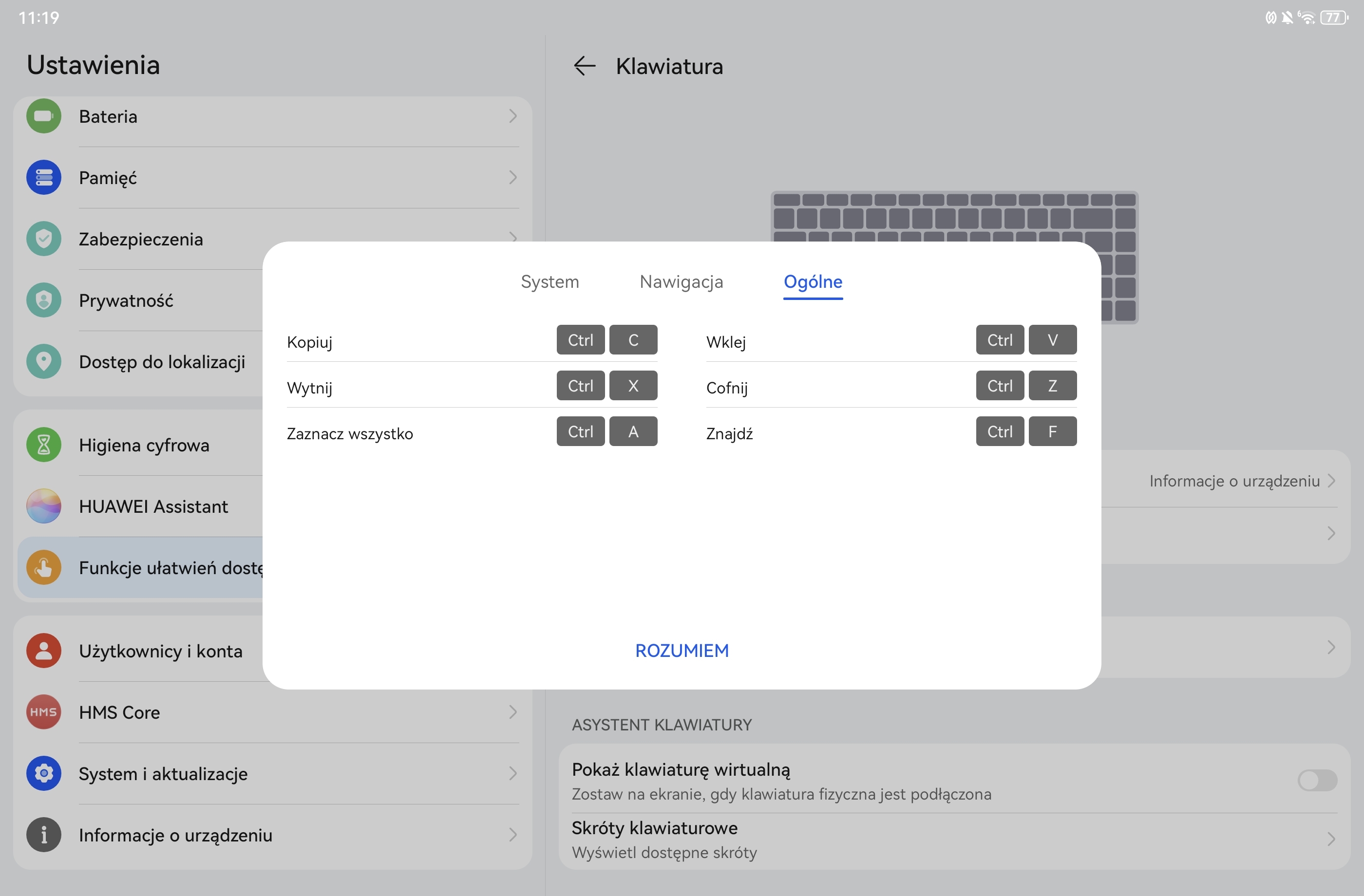Click the Dostęp do lokalizacji pin icon
The height and width of the screenshot is (896, 1364).
click(x=43, y=361)
